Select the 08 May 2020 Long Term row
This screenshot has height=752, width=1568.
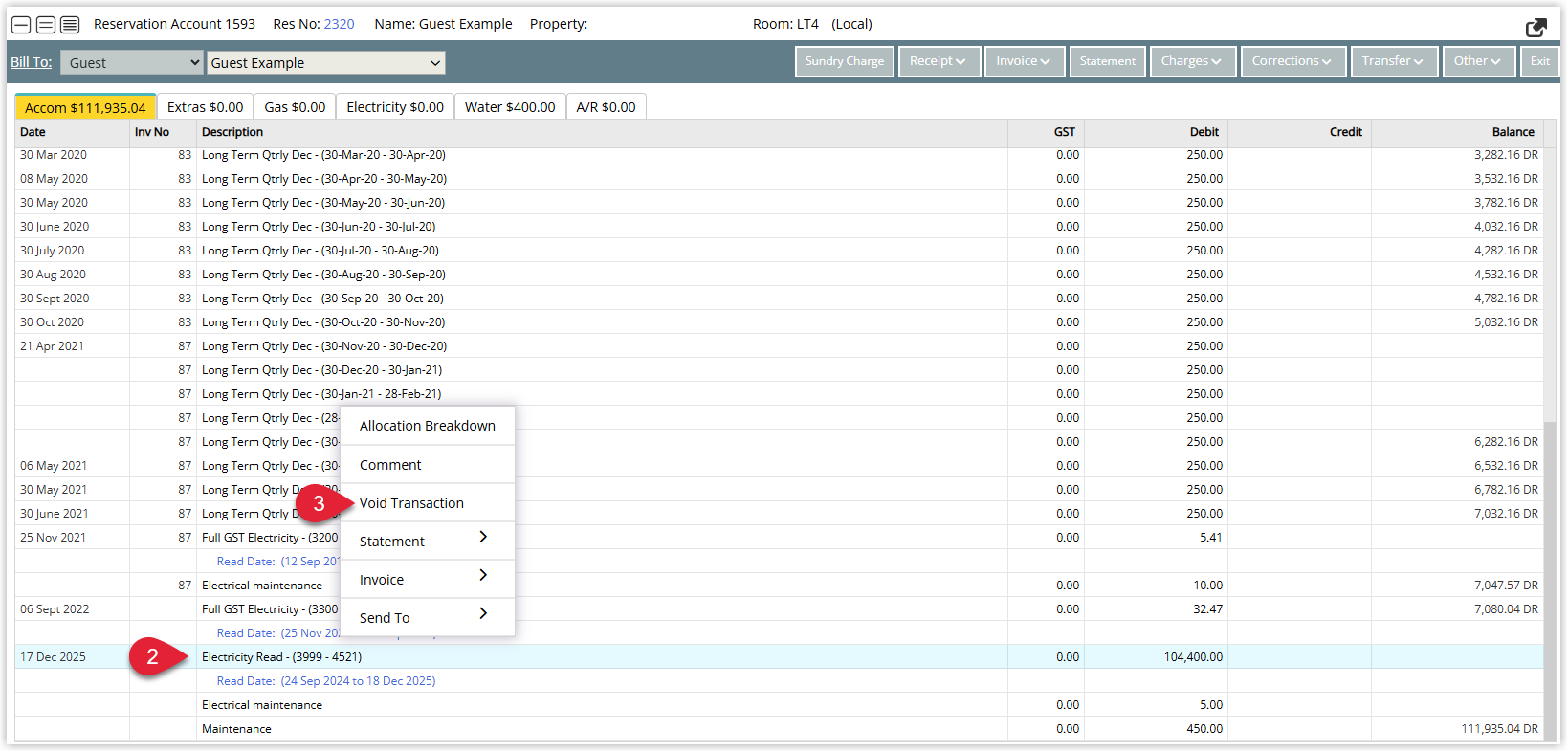(x=779, y=179)
